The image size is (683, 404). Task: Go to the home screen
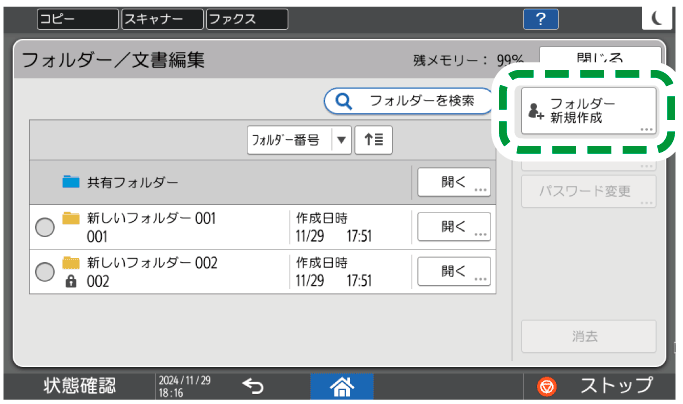coord(342,386)
